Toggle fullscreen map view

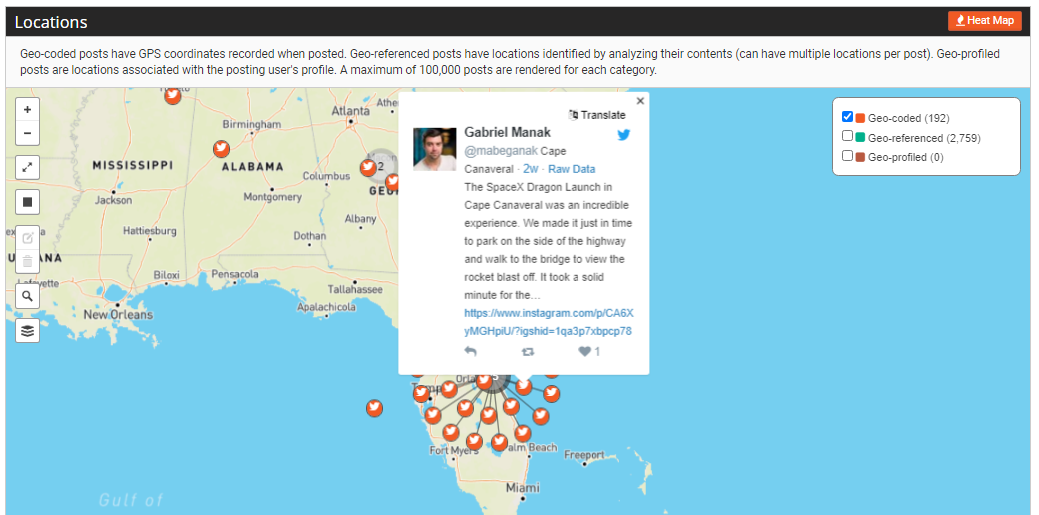(27, 168)
